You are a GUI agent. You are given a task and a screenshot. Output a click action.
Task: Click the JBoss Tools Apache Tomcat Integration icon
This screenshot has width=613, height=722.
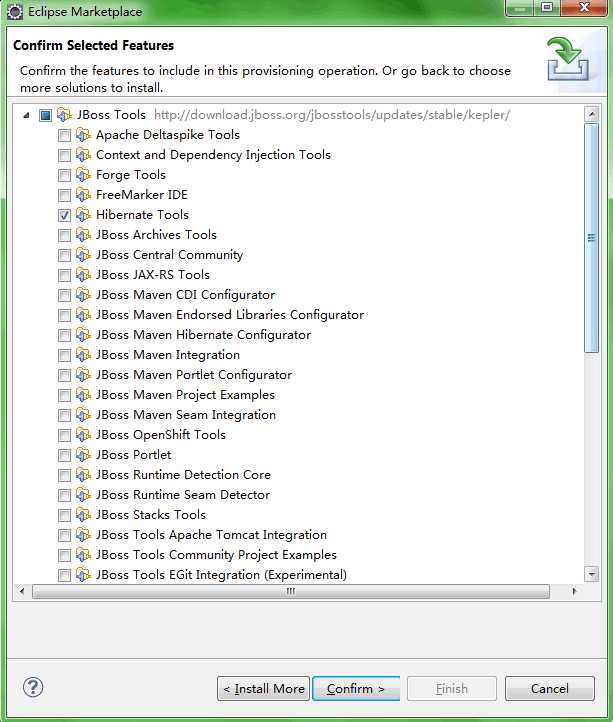pyautogui.click(x=83, y=535)
